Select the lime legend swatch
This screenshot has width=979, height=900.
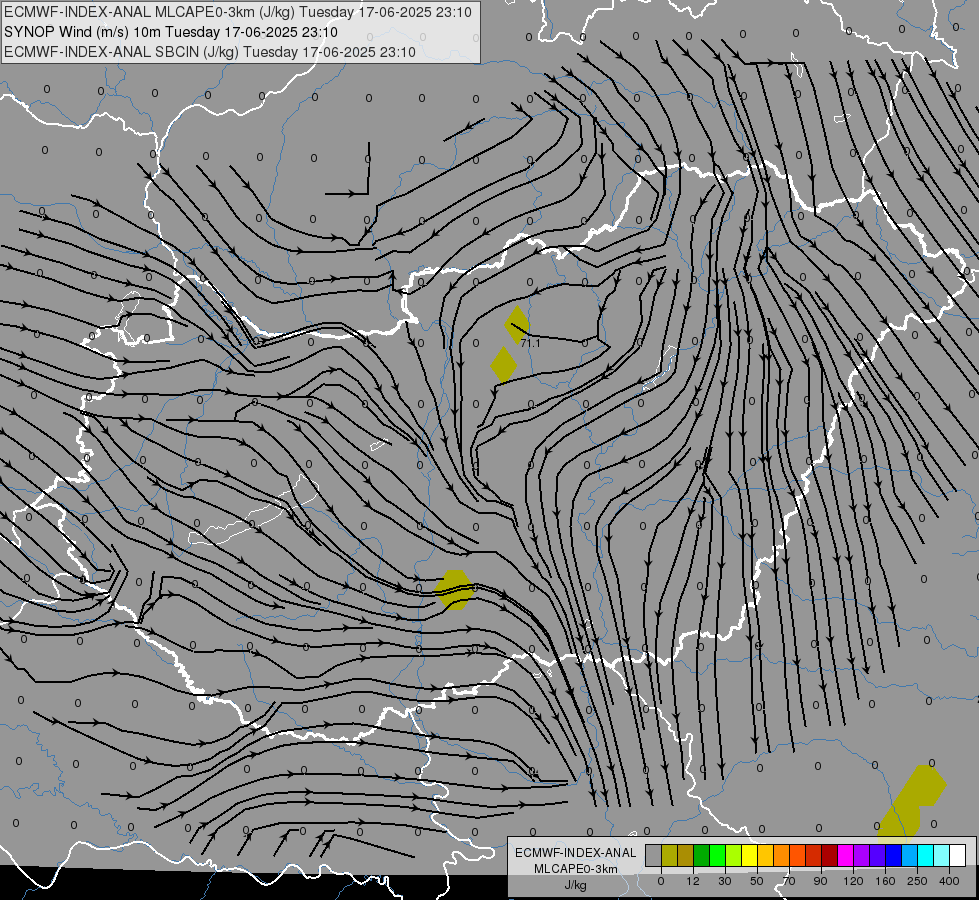click(x=734, y=856)
